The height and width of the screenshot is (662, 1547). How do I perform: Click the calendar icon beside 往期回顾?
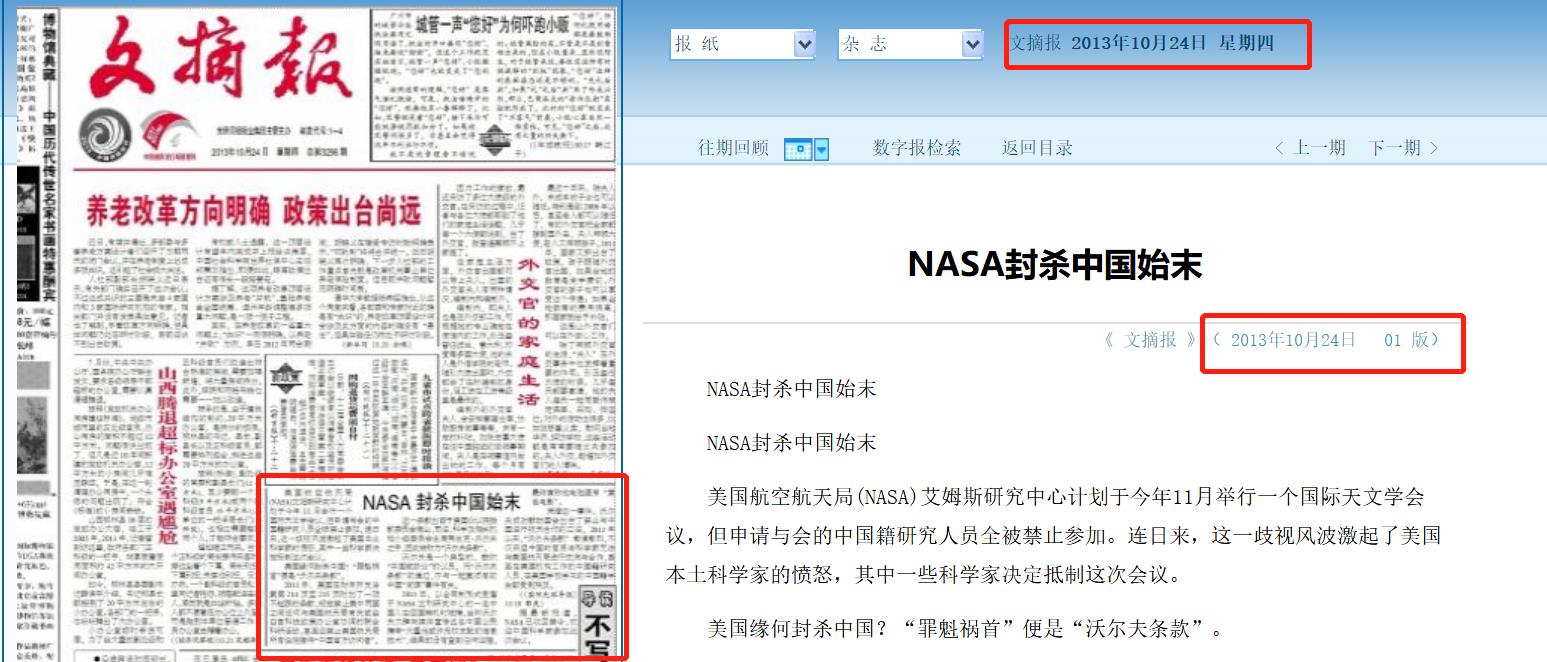pos(798,149)
